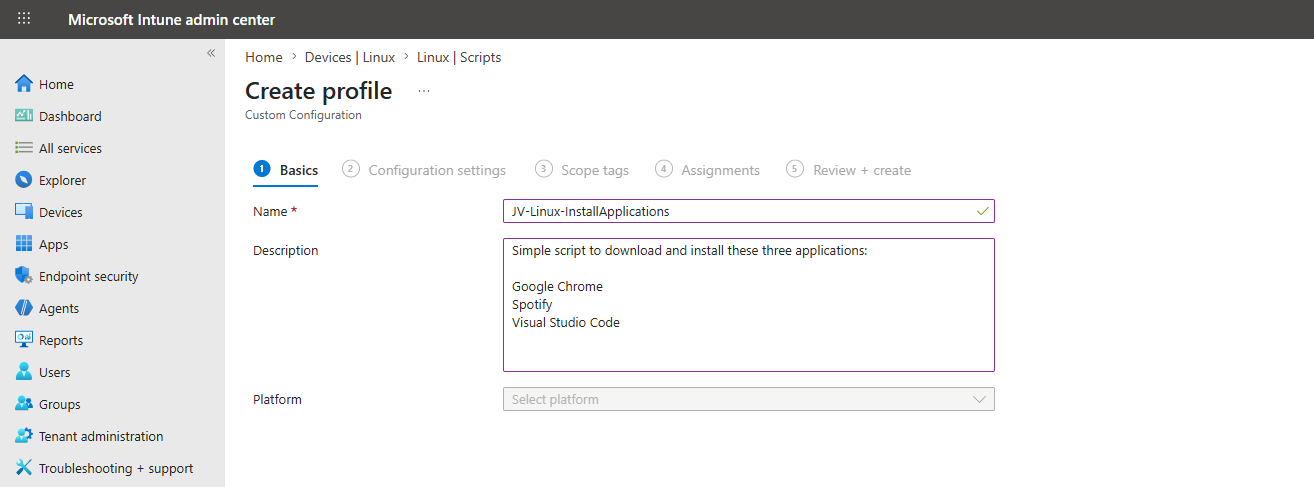Click the step 4 circle for Assignments
This screenshot has width=1314, height=487.
664,169
